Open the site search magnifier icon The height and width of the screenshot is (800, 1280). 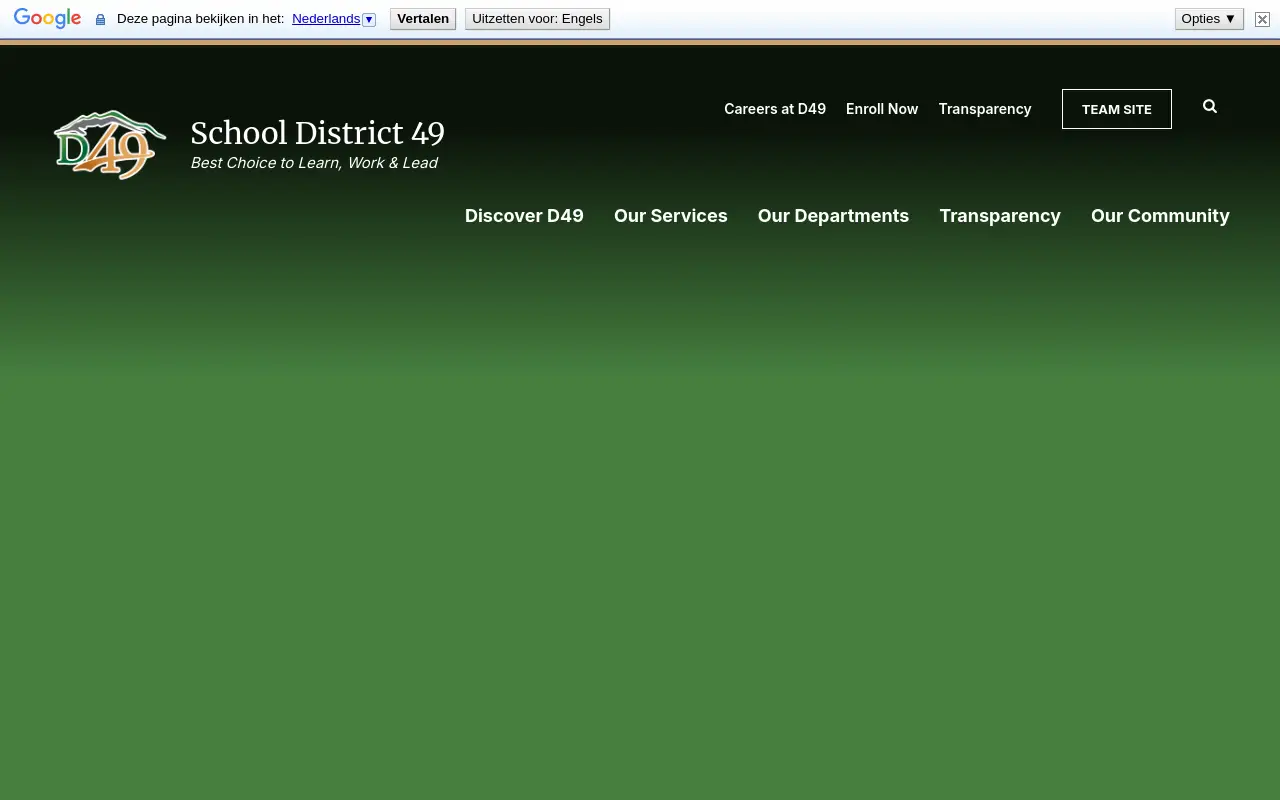1210,107
